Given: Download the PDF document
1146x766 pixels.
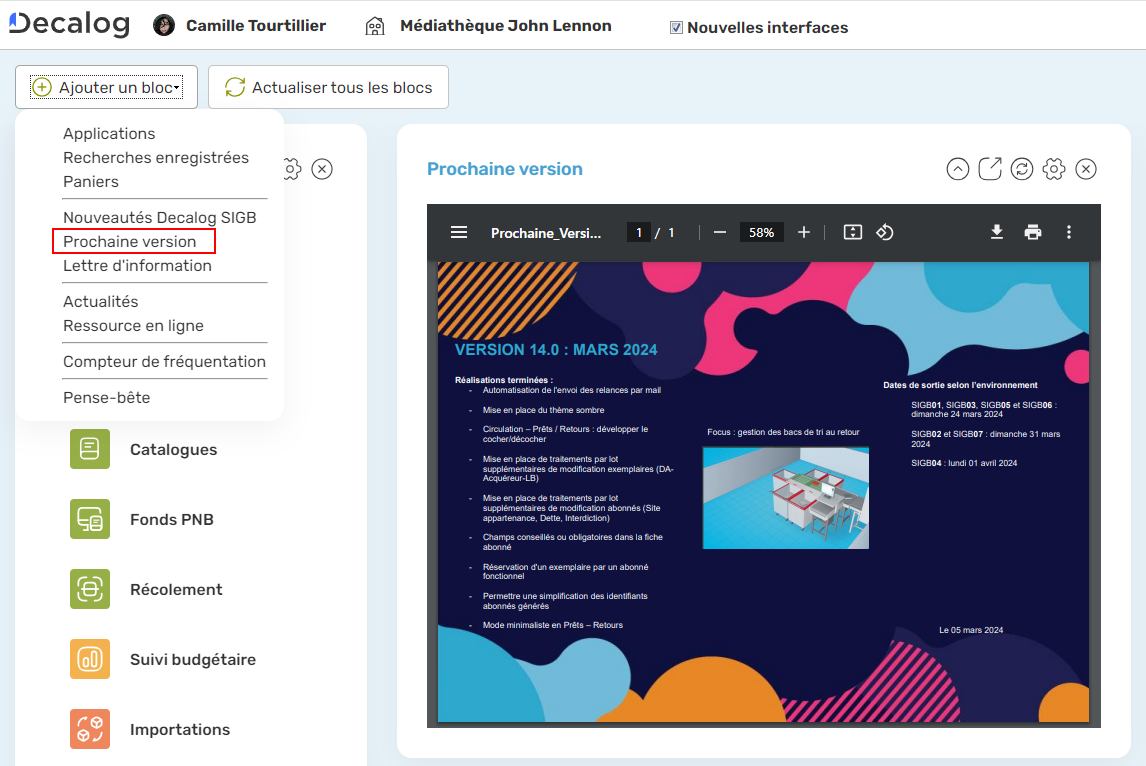Looking at the screenshot, I should tap(996, 232).
